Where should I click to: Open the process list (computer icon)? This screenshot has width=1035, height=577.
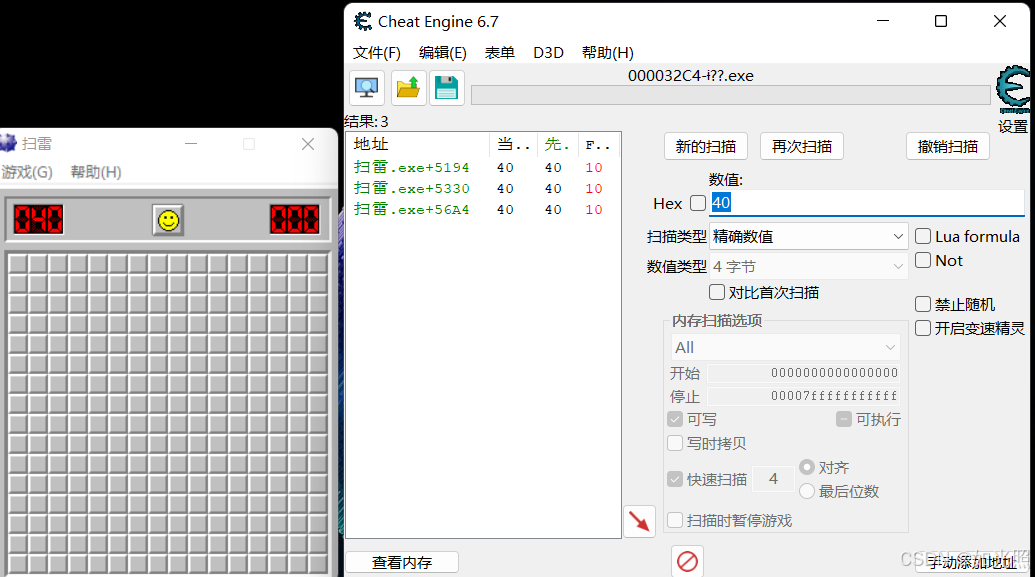click(x=366, y=88)
